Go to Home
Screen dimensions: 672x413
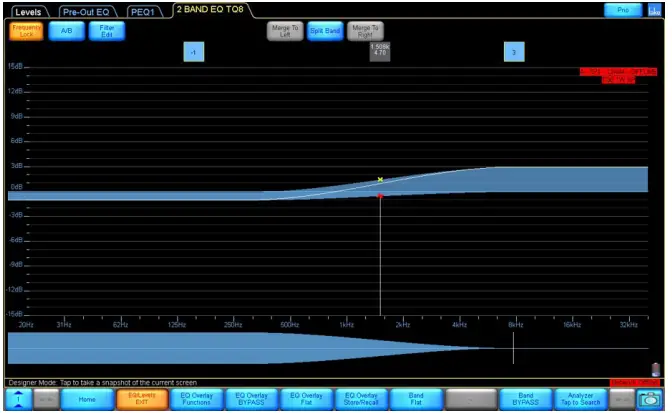pos(87,400)
